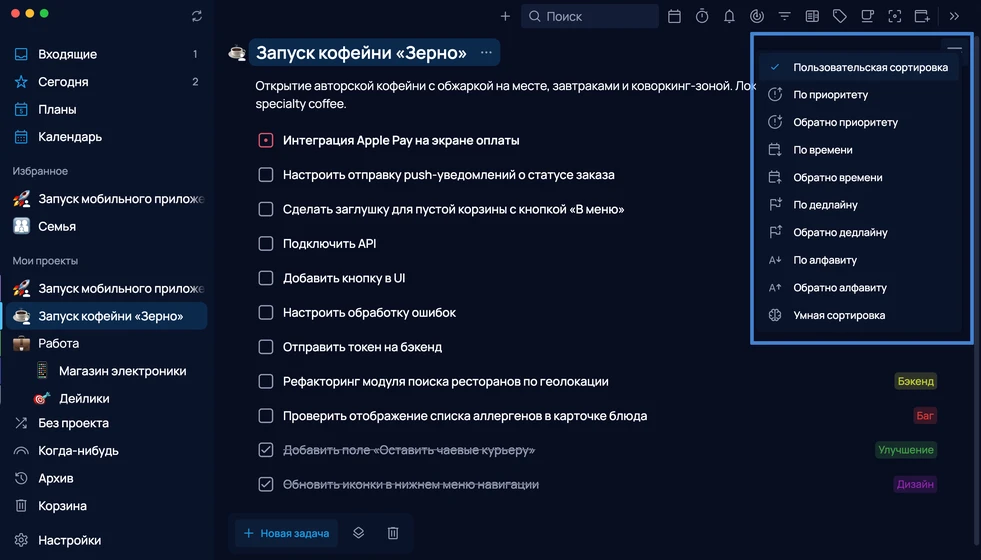
Task: Open the sort filter icon in toolbar
Action: click(x=785, y=16)
